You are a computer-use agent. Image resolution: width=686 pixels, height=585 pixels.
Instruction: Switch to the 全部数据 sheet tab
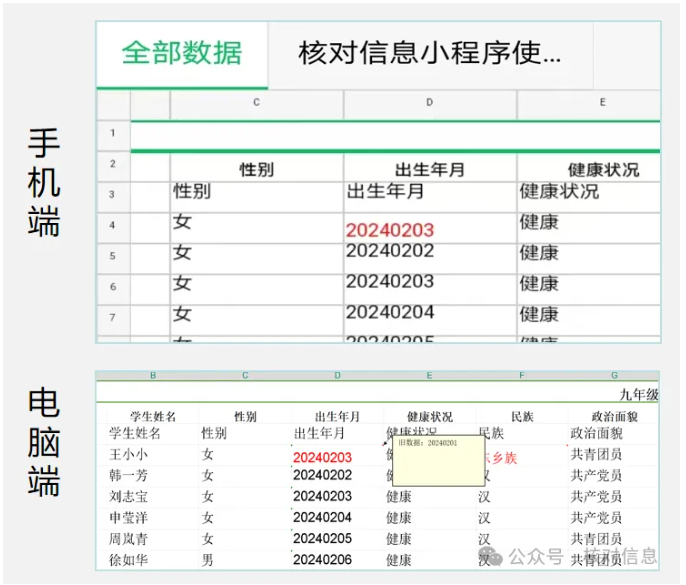tap(182, 54)
